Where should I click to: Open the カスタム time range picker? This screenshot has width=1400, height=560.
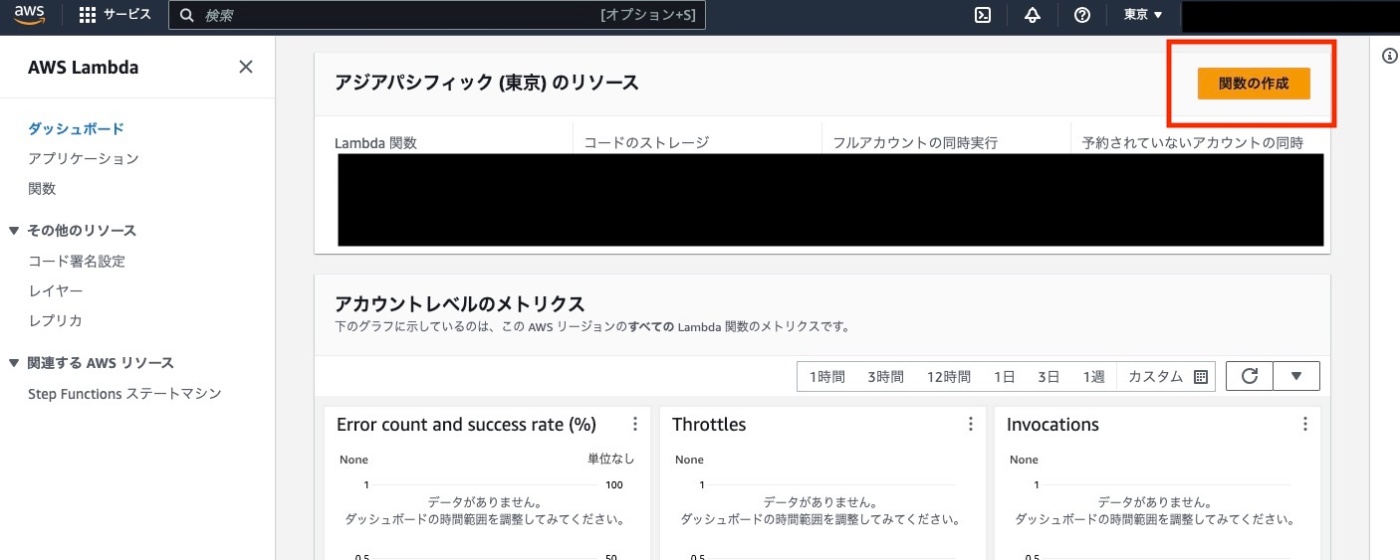tap(1167, 377)
